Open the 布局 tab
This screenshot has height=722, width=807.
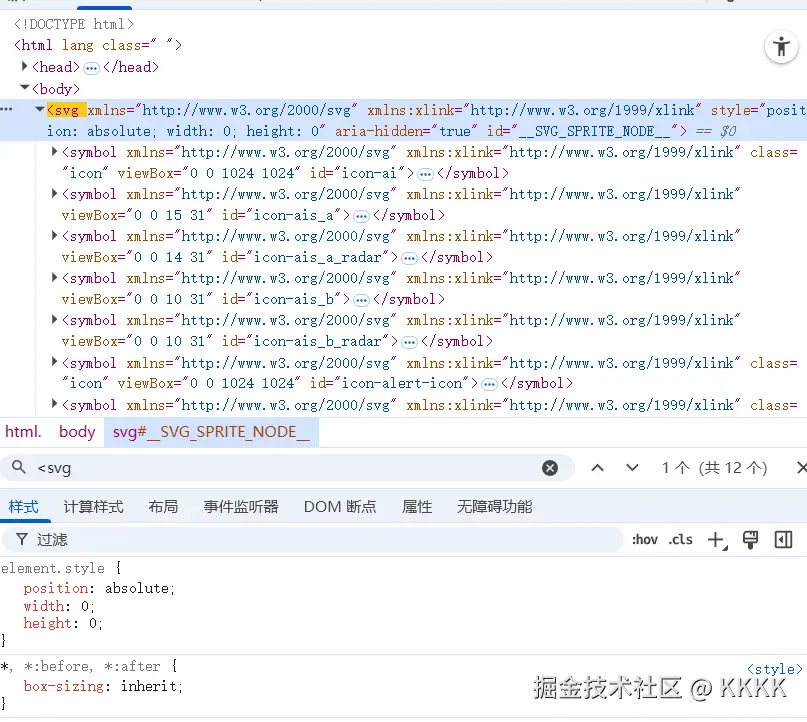pos(163,507)
